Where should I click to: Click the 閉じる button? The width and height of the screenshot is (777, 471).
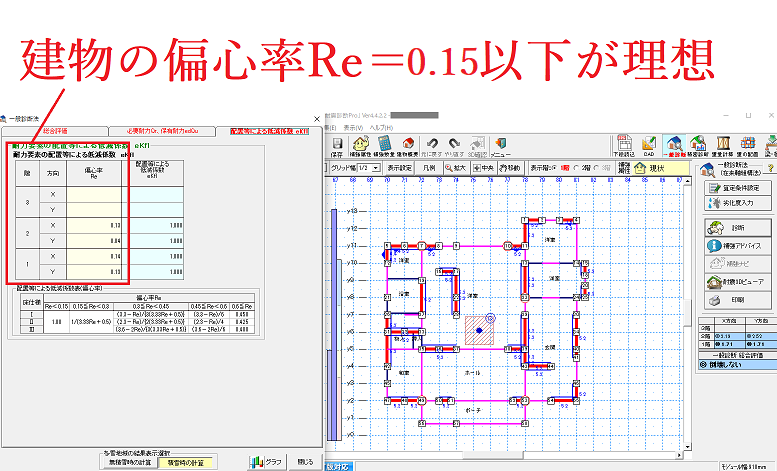(303, 461)
